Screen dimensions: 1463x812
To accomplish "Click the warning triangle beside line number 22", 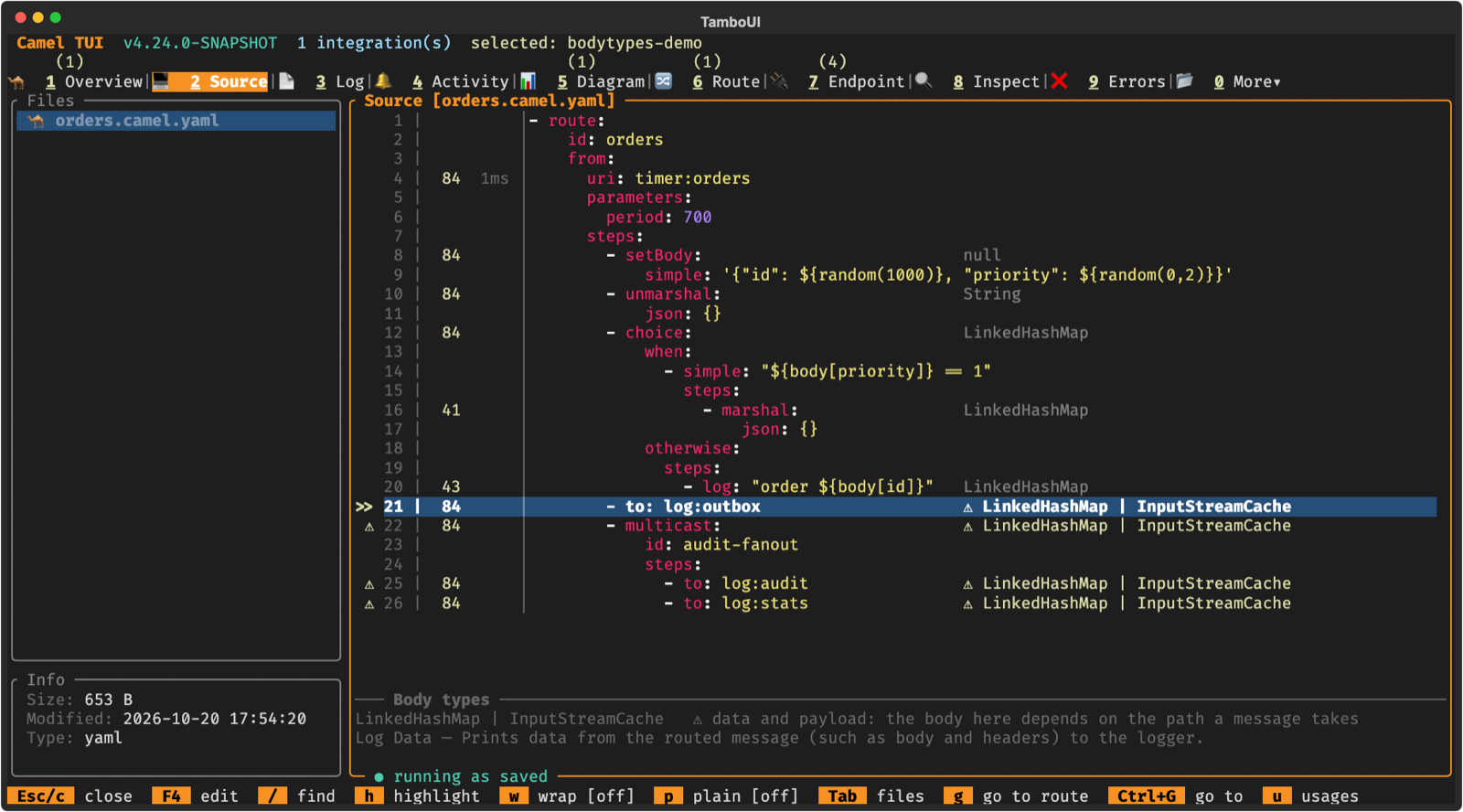I will 369,527.
